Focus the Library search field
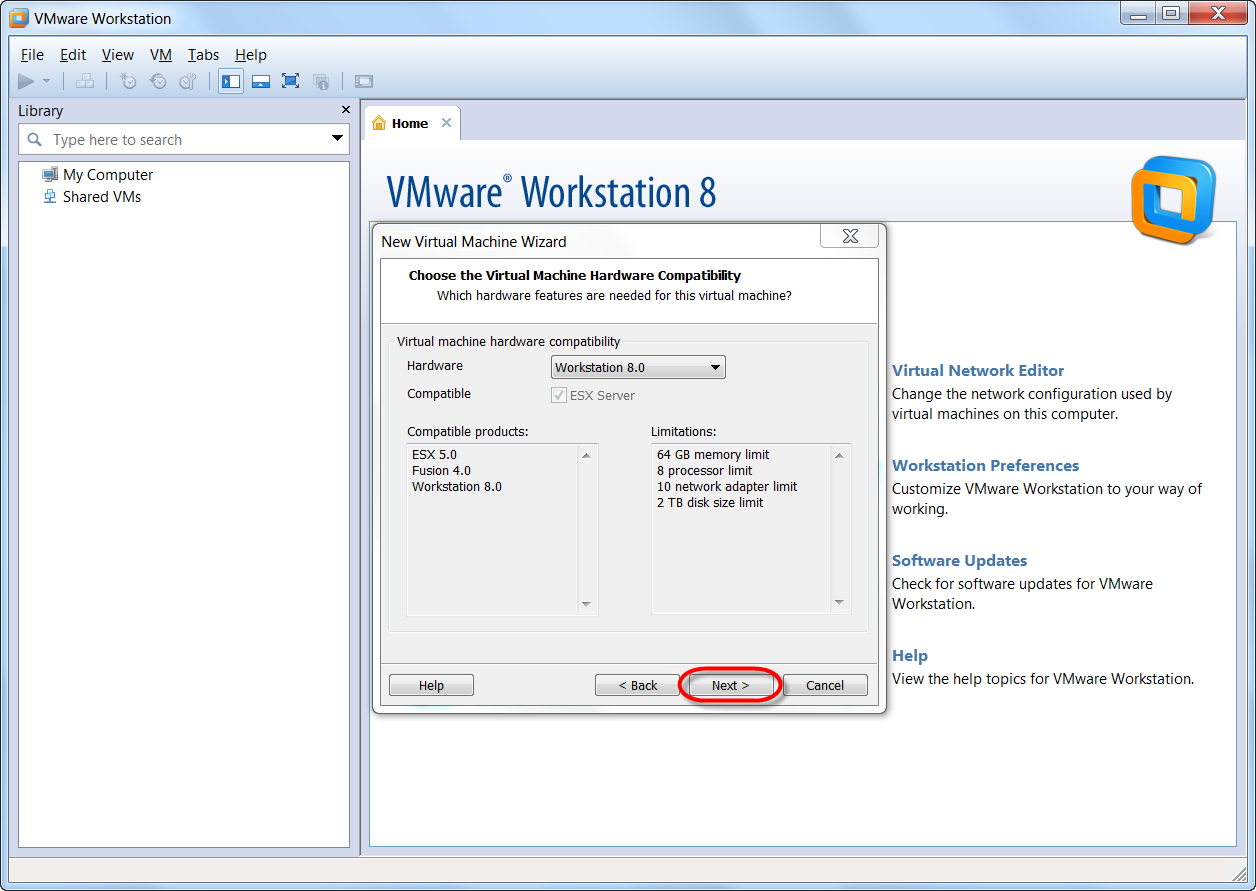1256x891 pixels. click(x=184, y=139)
